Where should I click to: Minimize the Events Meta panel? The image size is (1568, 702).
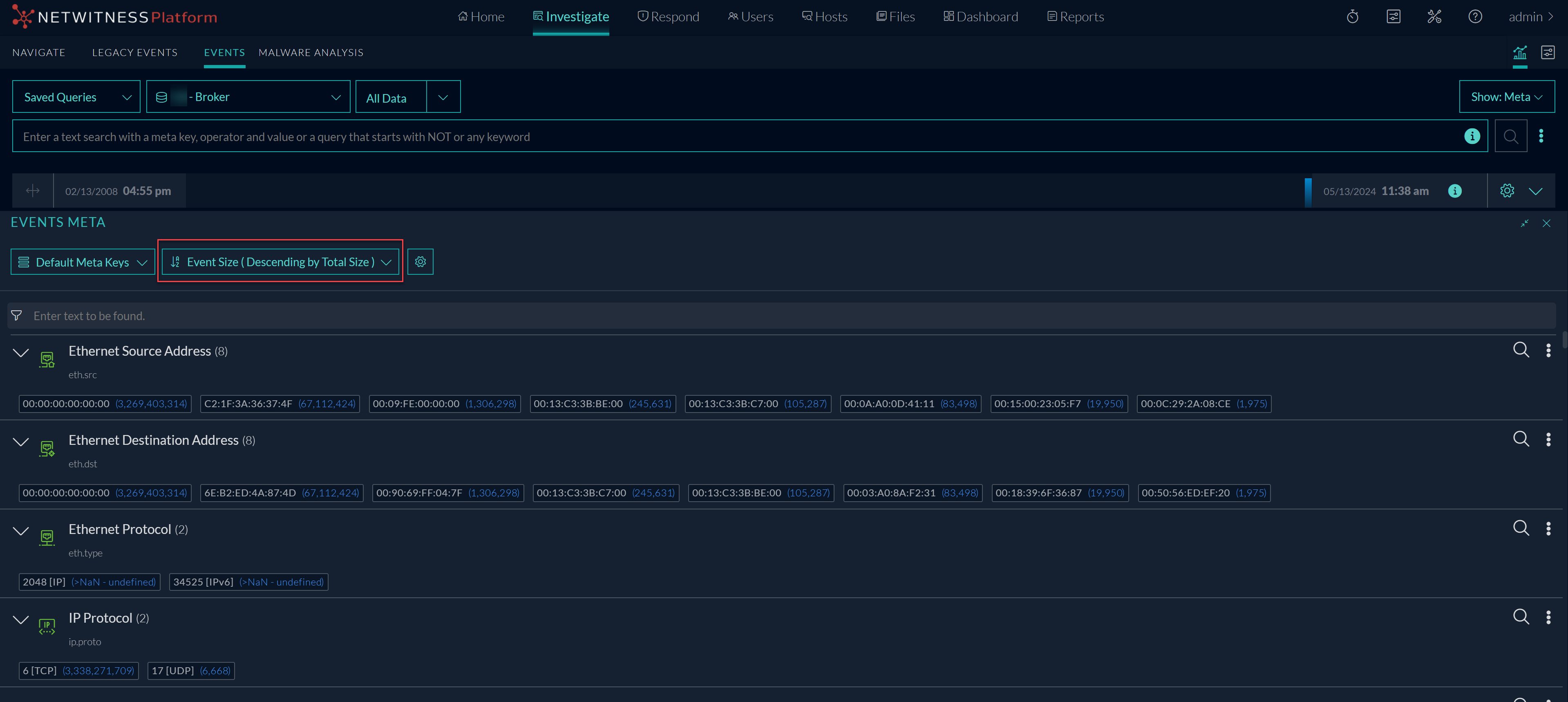1524,224
